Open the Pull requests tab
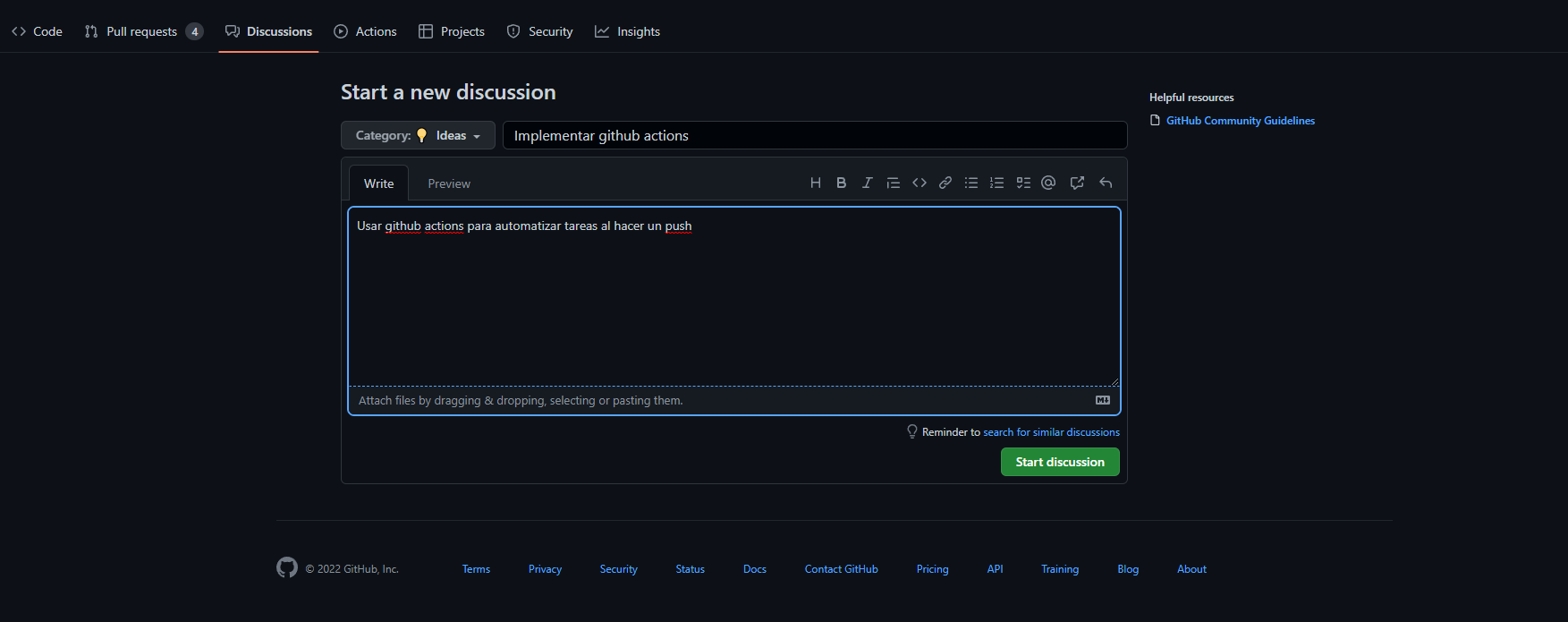The width and height of the screenshot is (1568, 622). pyautogui.click(x=143, y=31)
